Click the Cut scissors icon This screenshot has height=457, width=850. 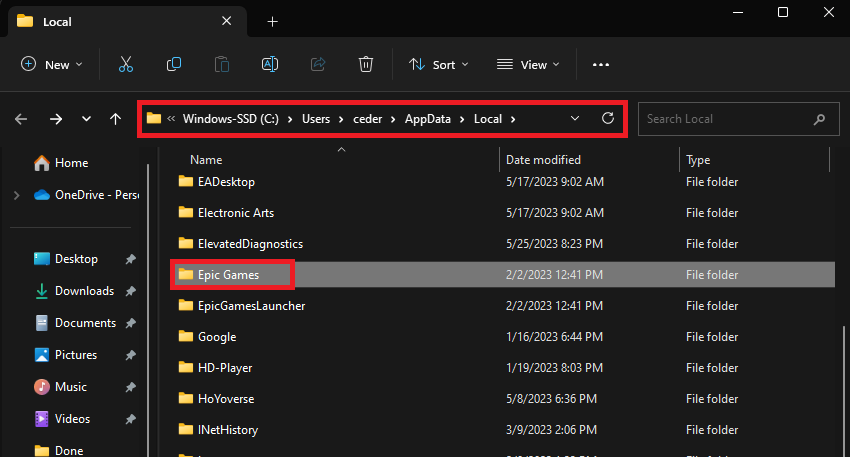[x=126, y=65]
